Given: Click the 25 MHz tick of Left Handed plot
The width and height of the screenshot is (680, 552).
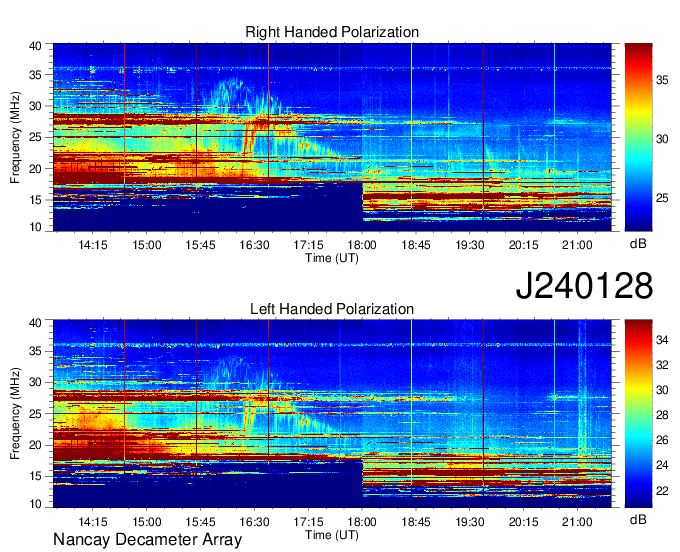Looking at the screenshot, I should [x=35, y=414].
